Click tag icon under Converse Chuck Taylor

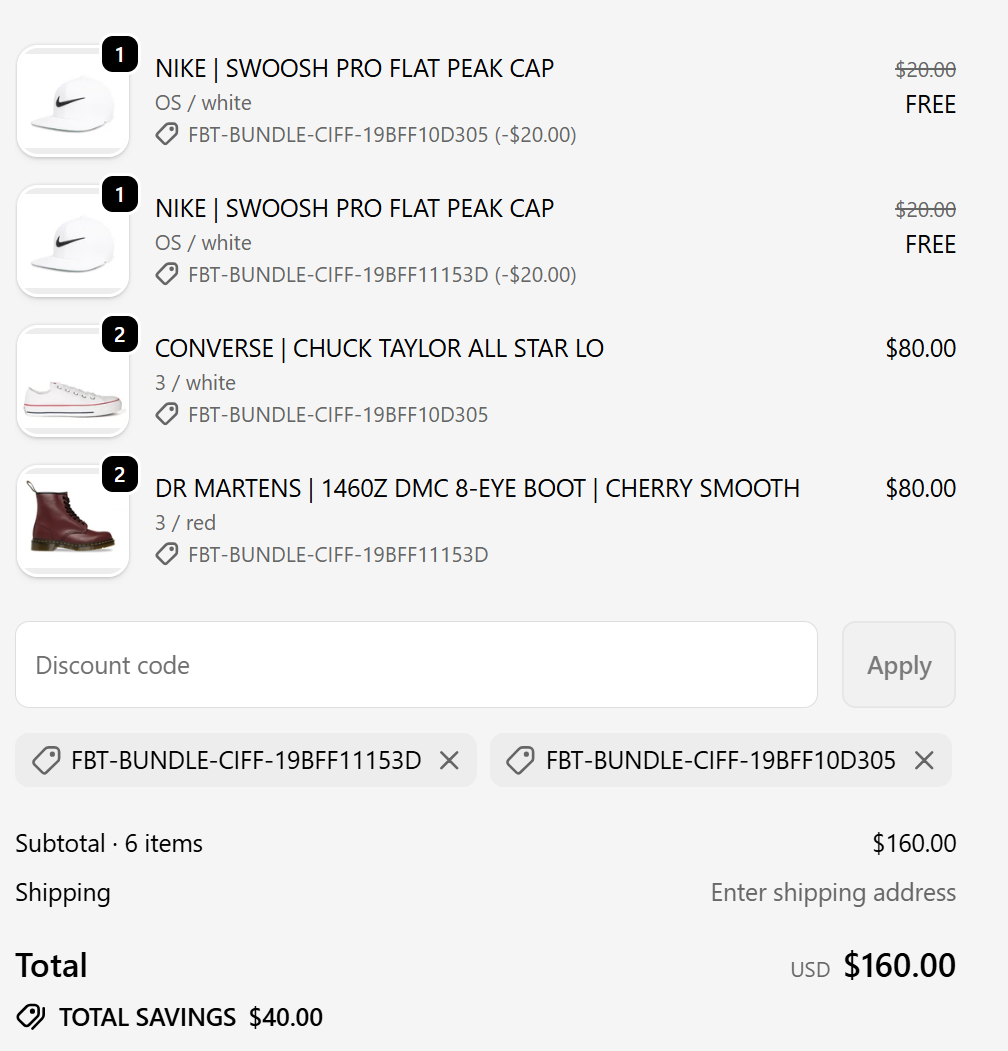click(167, 414)
